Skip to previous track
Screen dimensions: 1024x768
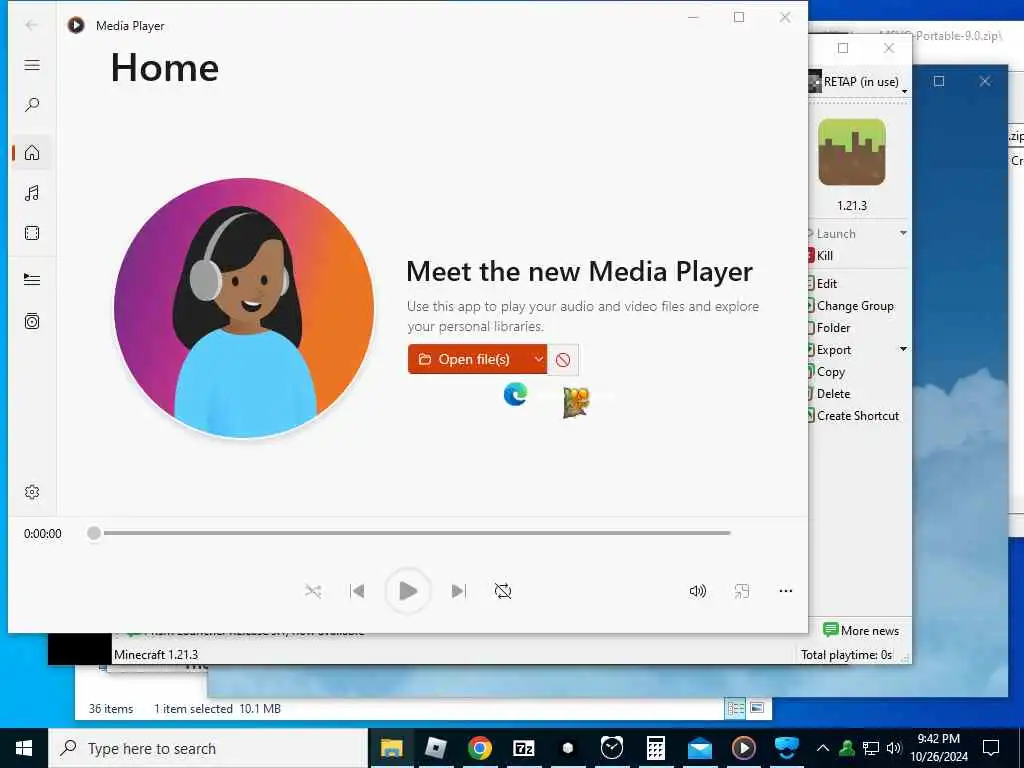pyautogui.click(x=357, y=592)
